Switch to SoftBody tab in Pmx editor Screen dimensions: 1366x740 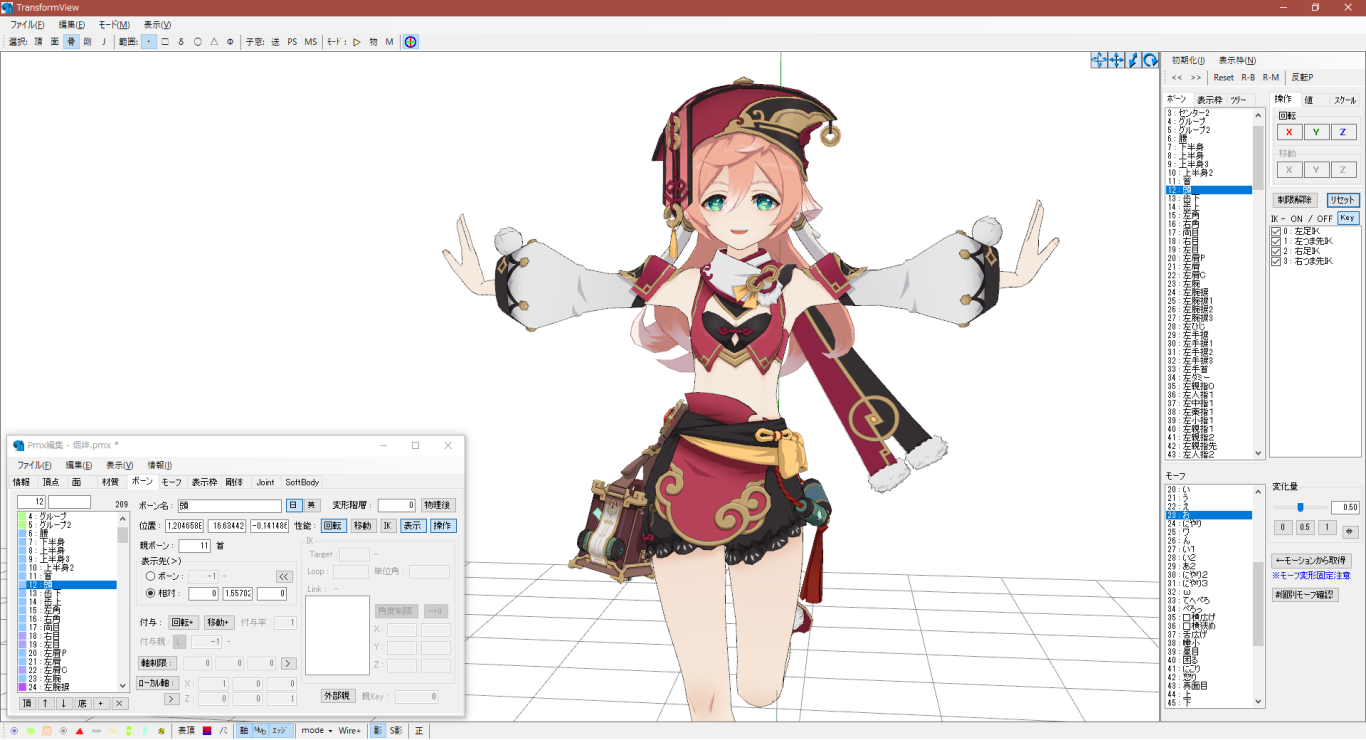[x=302, y=482]
